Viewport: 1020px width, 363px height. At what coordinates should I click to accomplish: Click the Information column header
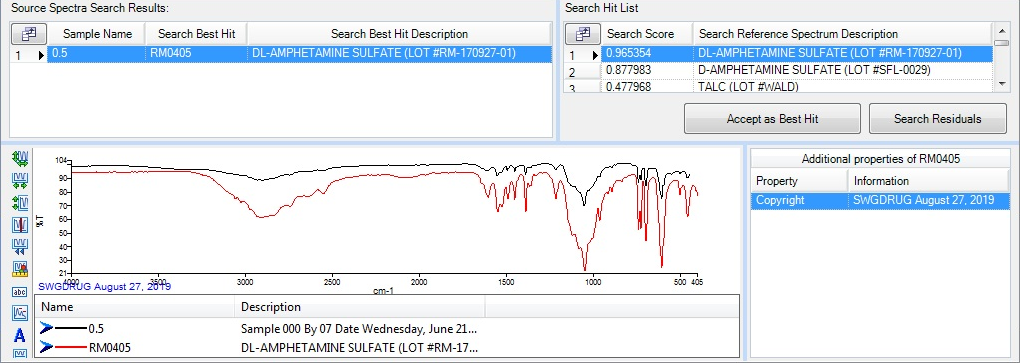pos(929,181)
